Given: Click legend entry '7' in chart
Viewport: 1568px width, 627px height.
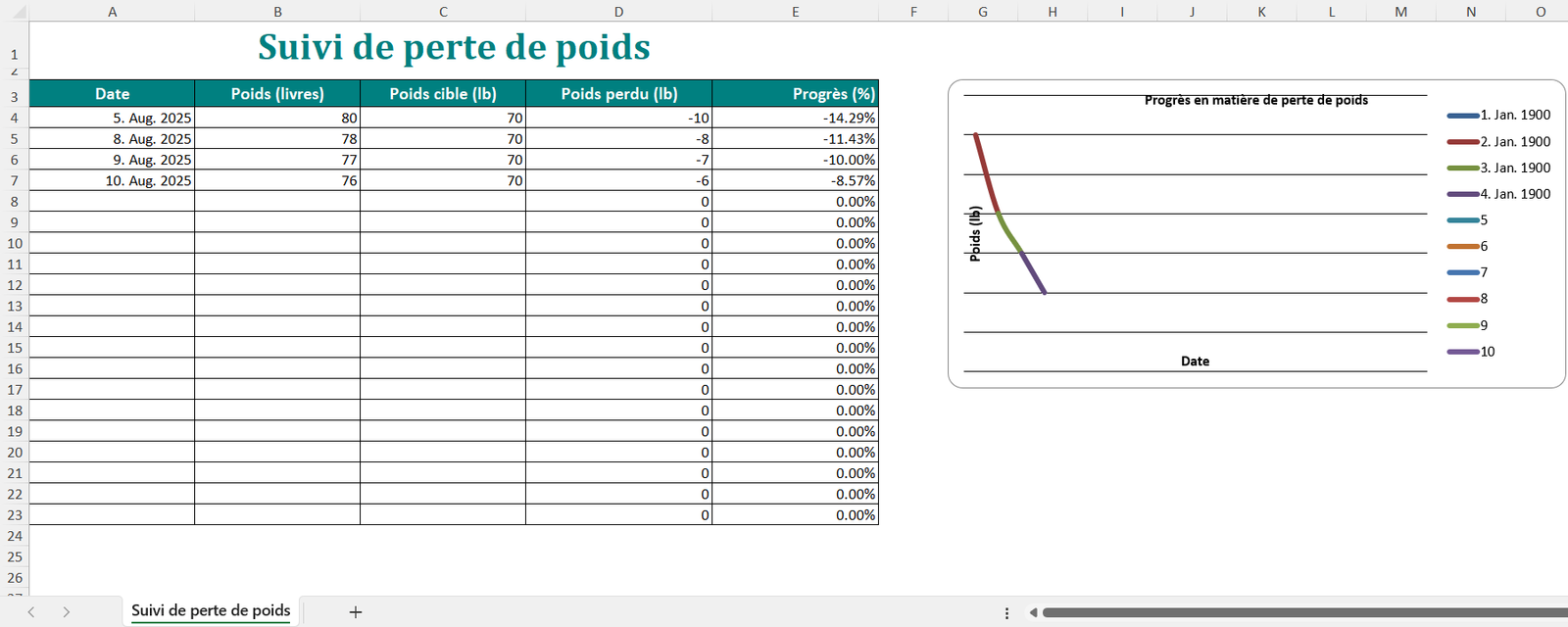Looking at the screenshot, I should [1468, 272].
